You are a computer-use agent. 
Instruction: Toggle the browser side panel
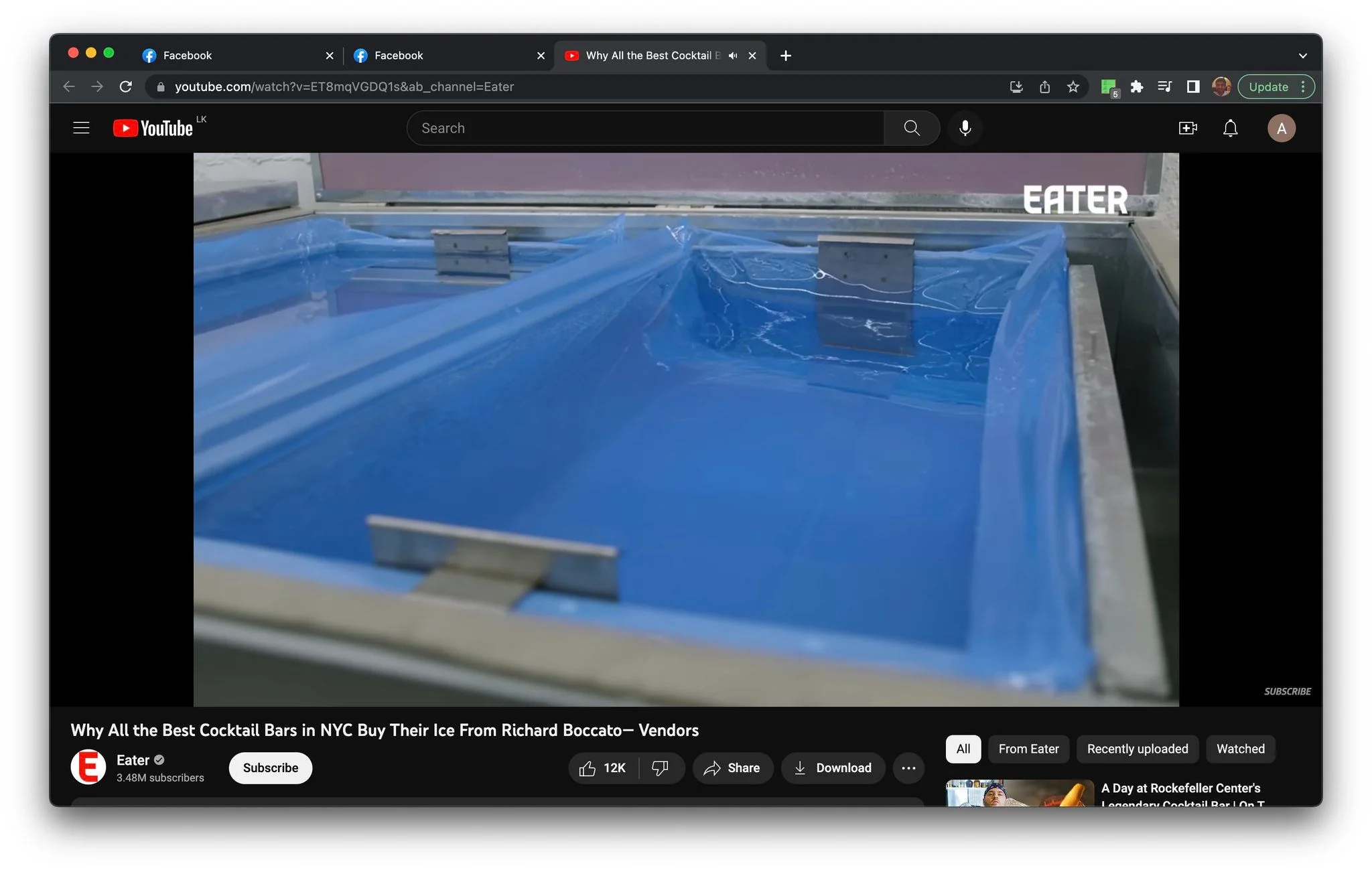click(1193, 86)
